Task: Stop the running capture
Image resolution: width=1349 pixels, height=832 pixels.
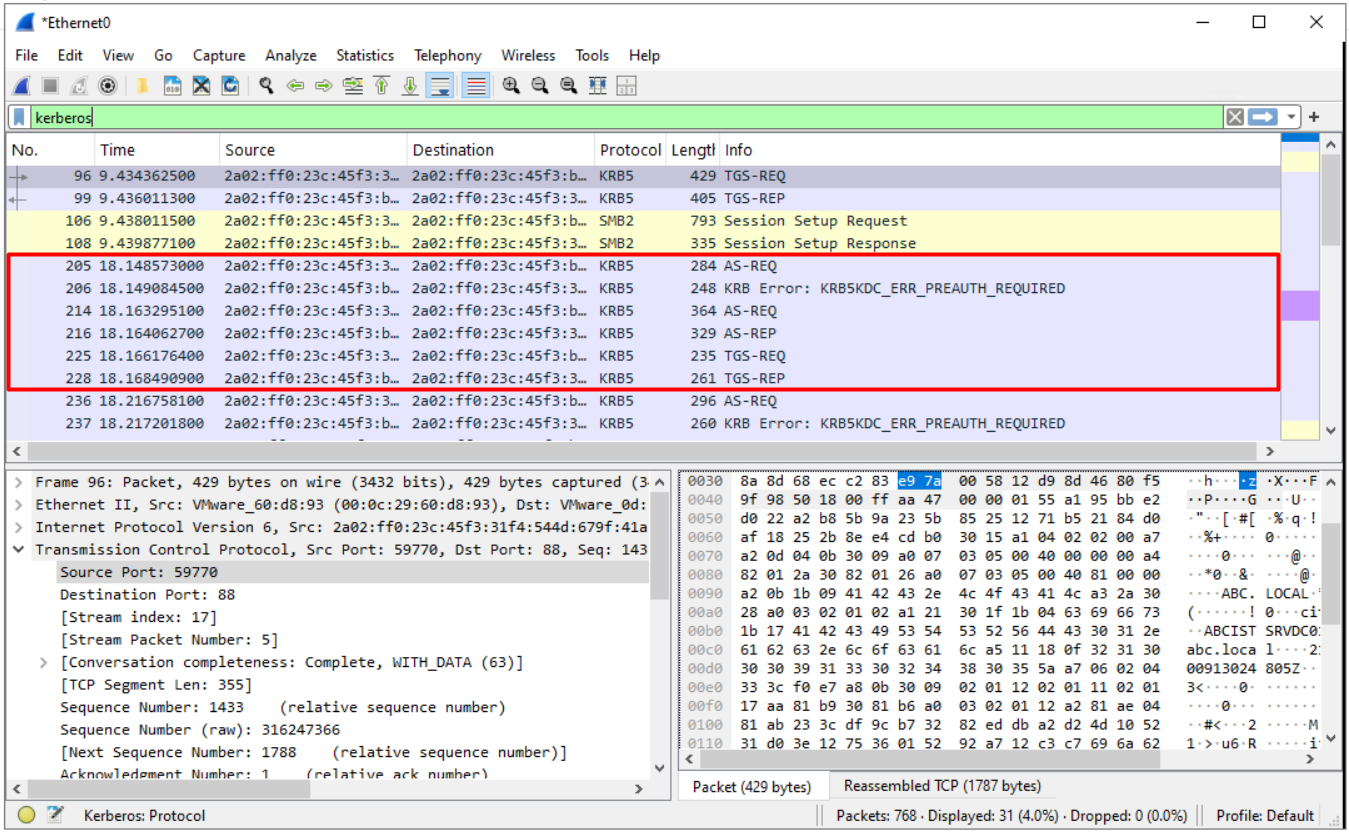Action: point(49,86)
